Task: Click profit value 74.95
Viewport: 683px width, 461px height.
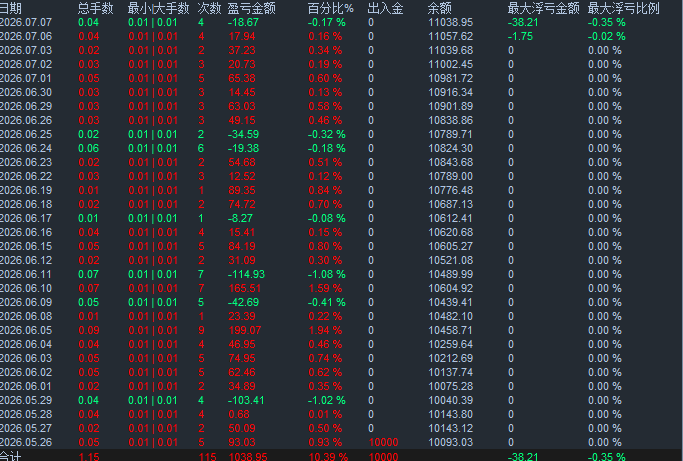Action: tap(242, 358)
